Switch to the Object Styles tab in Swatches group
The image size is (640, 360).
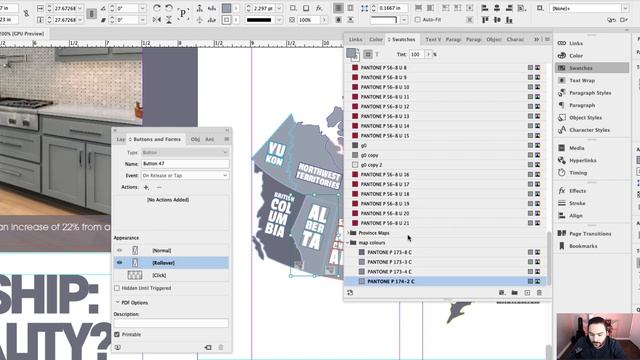tap(494, 39)
